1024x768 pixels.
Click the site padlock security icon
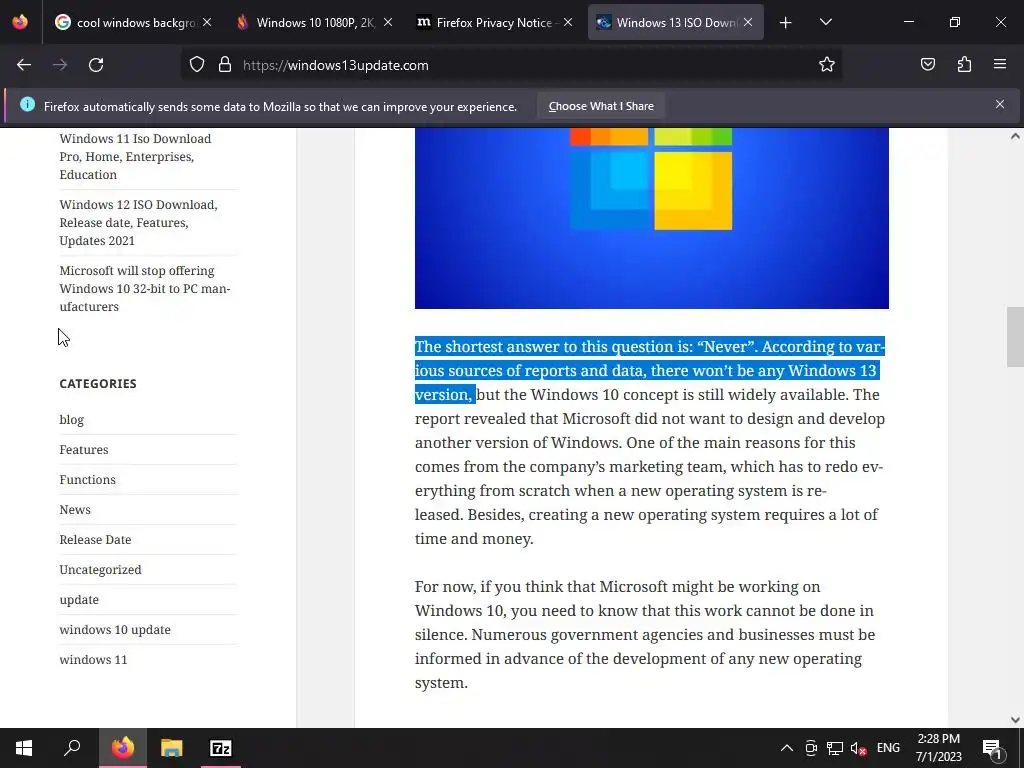[x=225, y=65]
